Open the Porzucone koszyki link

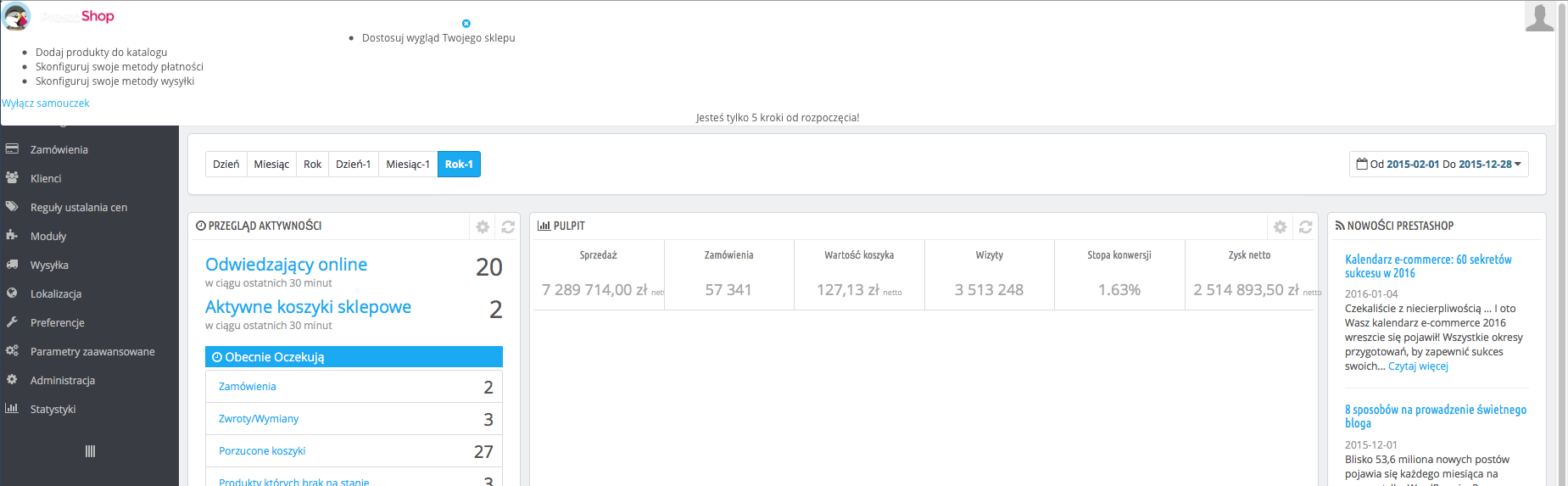262,451
